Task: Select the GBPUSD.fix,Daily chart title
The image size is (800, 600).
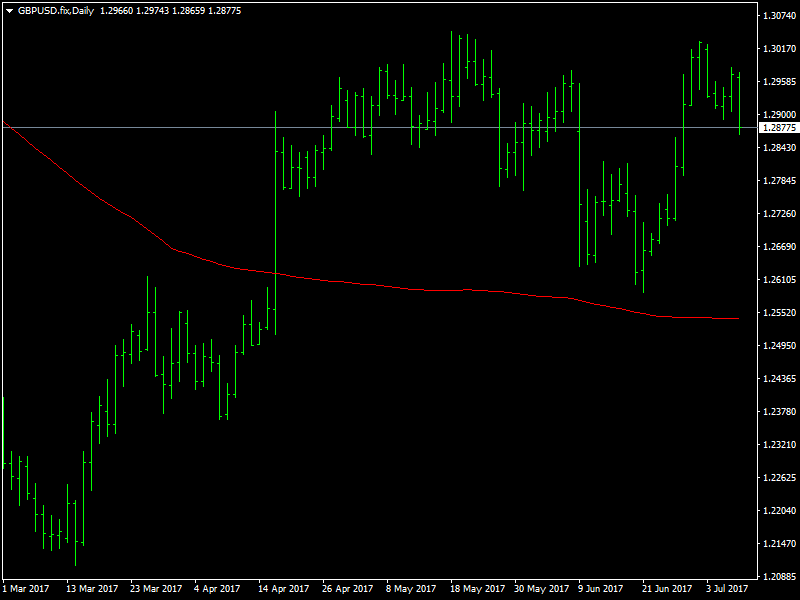Action: (56, 11)
